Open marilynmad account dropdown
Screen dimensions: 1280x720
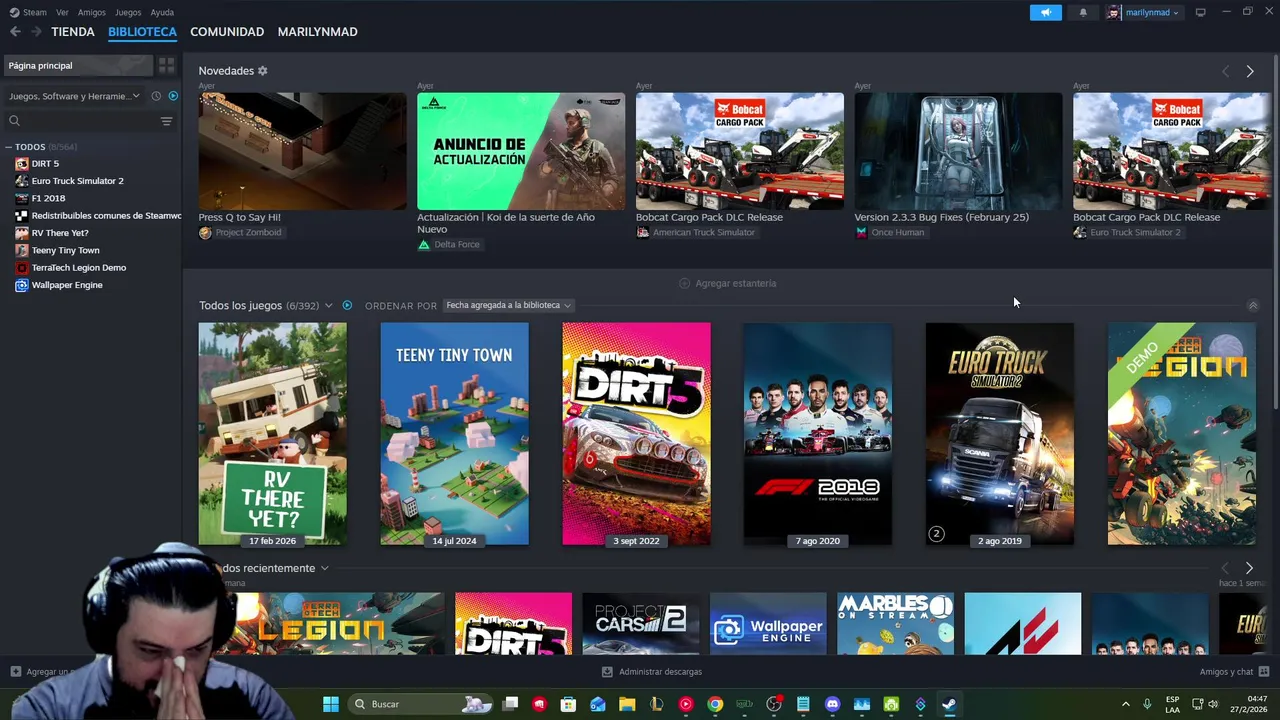[1143, 12]
